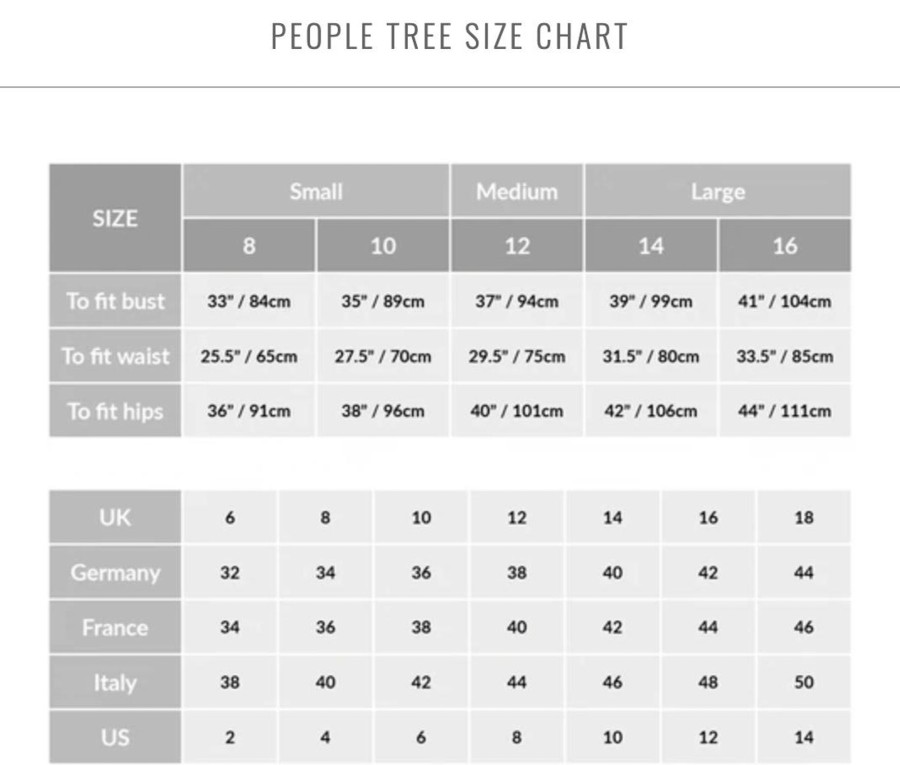This screenshot has height=765, width=900.
Task: Click the size 16 column header
Action: 785,246
